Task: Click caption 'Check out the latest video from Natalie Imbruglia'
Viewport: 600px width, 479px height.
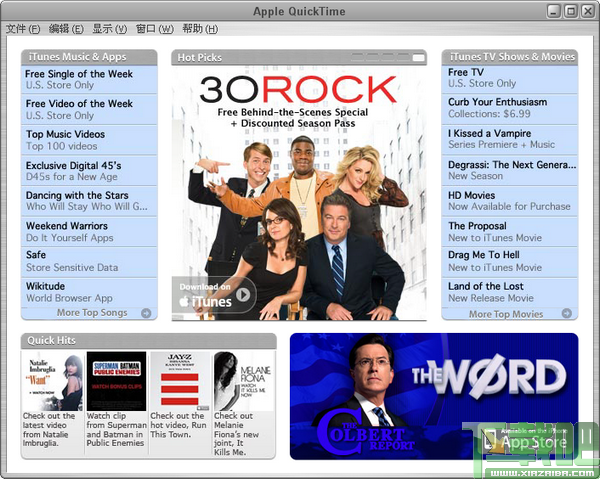Action: [49, 430]
